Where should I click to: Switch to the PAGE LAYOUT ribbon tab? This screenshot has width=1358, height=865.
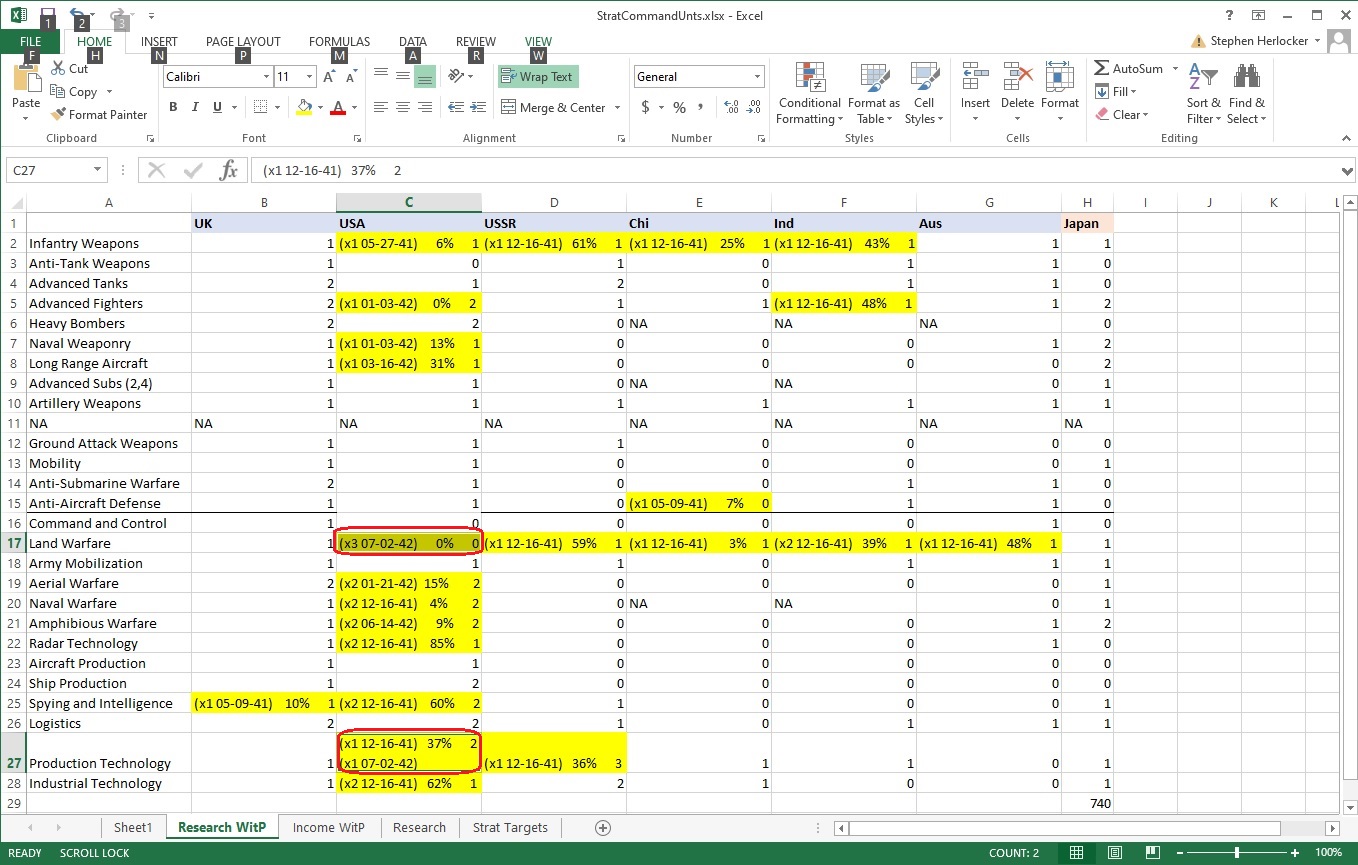[243, 42]
